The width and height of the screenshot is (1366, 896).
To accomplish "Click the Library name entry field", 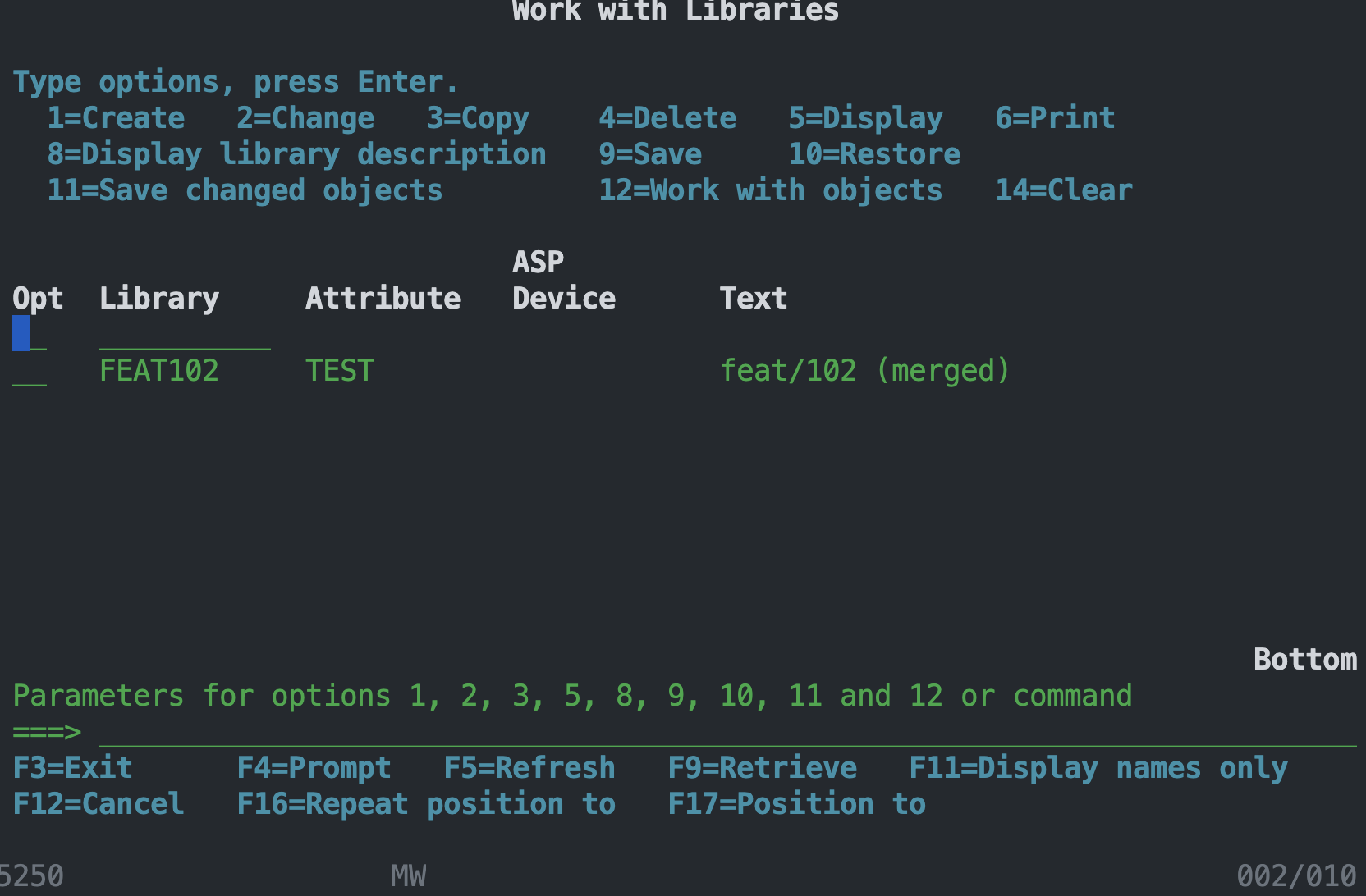I will pos(185,332).
